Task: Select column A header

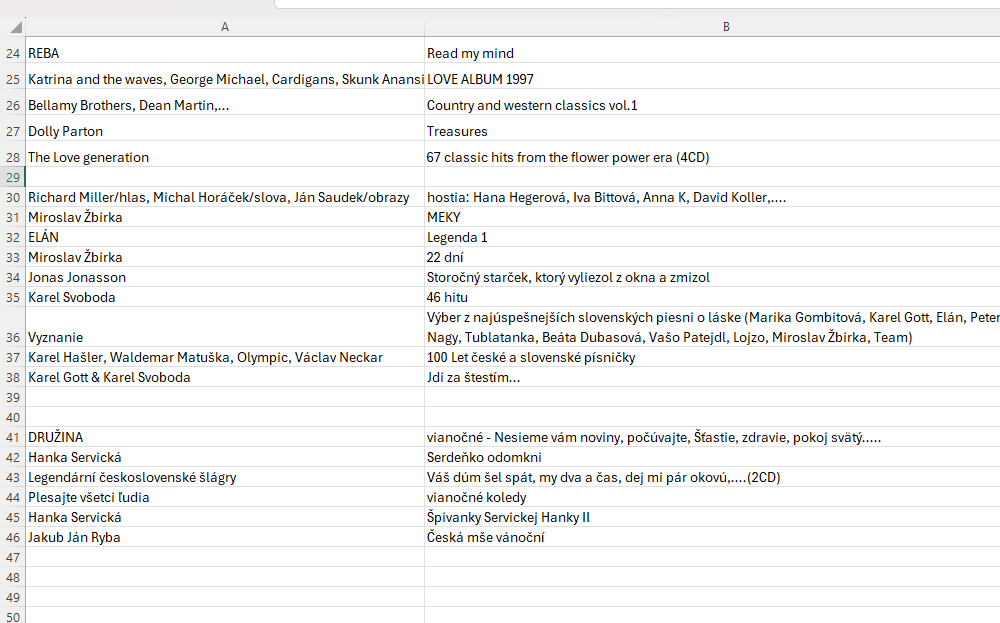Action: (225, 27)
